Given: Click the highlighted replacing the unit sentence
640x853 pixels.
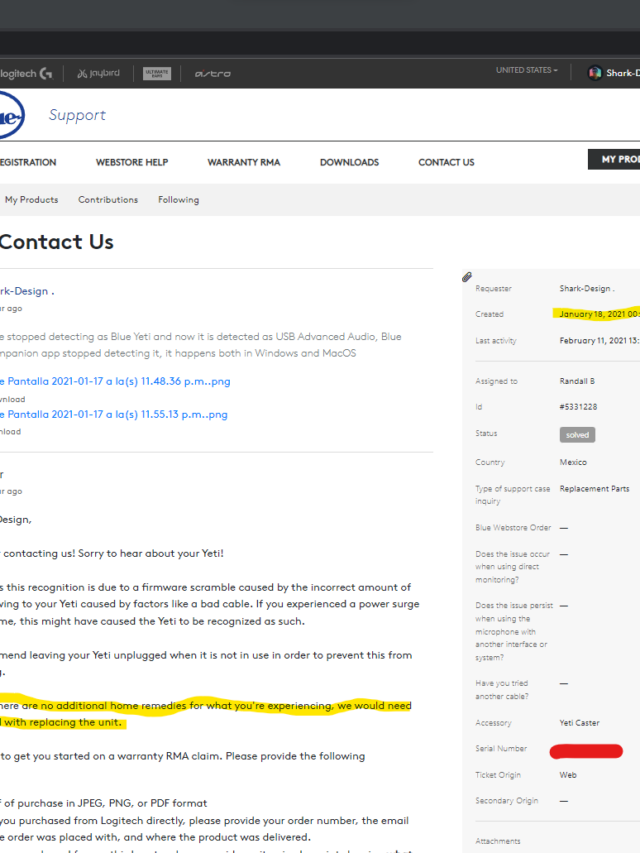Looking at the screenshot, I should (206, 714).
